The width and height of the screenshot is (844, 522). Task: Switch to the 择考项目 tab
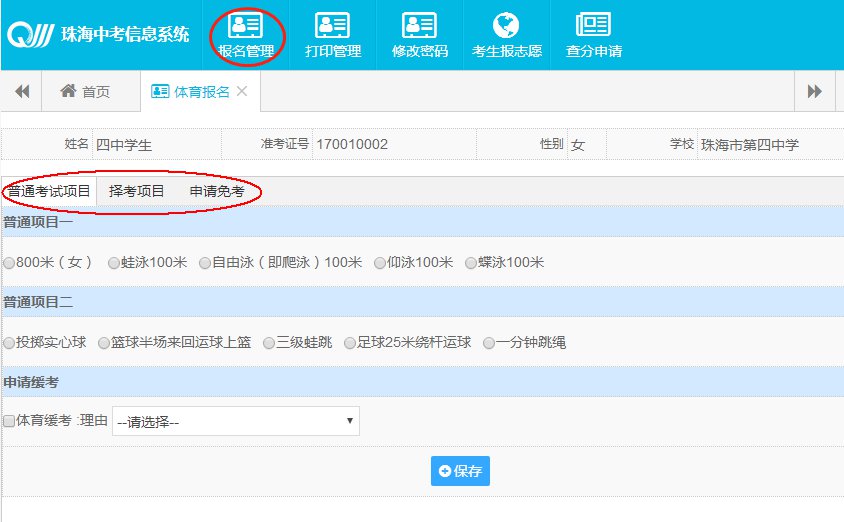pyautogui.click(x=137, y=191)
